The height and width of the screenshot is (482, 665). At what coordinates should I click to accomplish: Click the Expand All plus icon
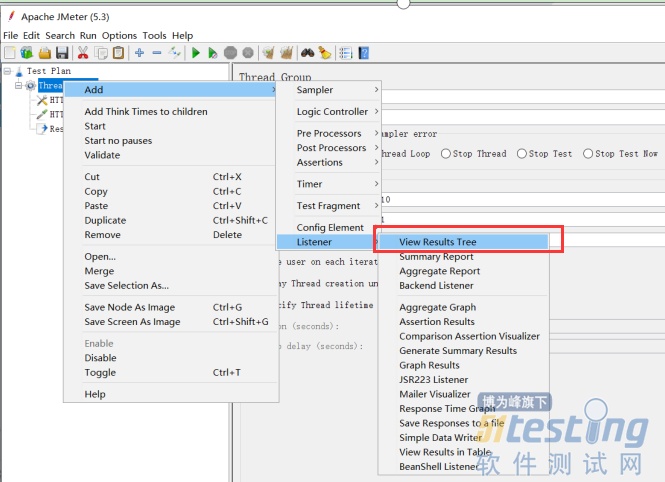point(139,53)
